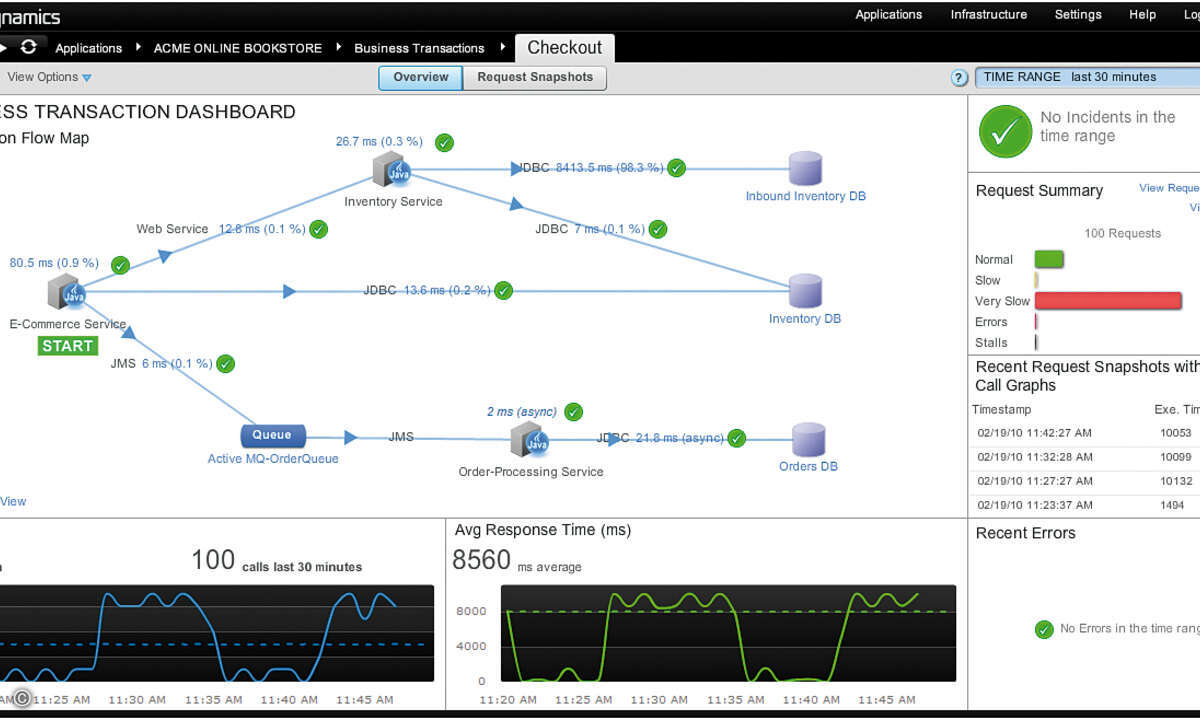This screenshot has width=1200, height=720.
Task: Open the Inventory DB link
Action: point(805,319)
